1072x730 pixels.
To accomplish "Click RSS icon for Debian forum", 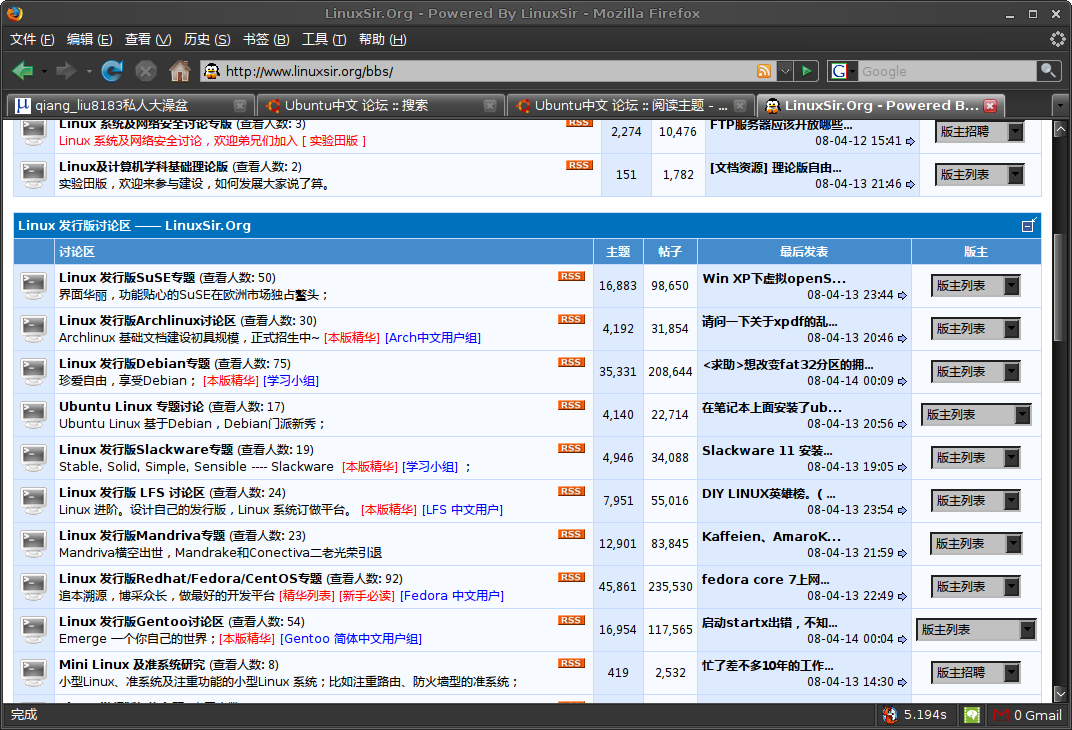I will click(x=571, y=362).
